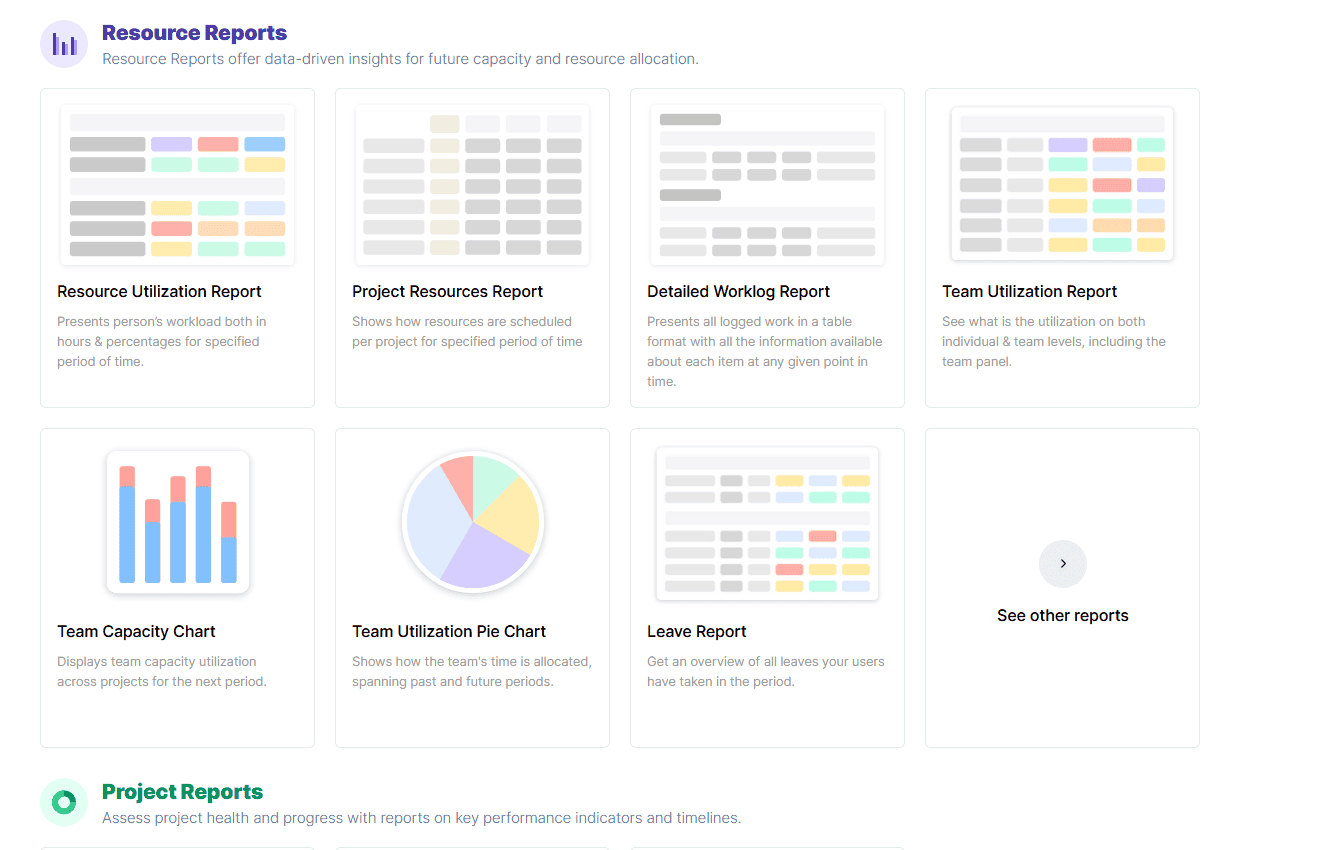Click the Detailed Worklog Report table illustration
This screenshot has height=850, width=1341.
pos(767,181)
